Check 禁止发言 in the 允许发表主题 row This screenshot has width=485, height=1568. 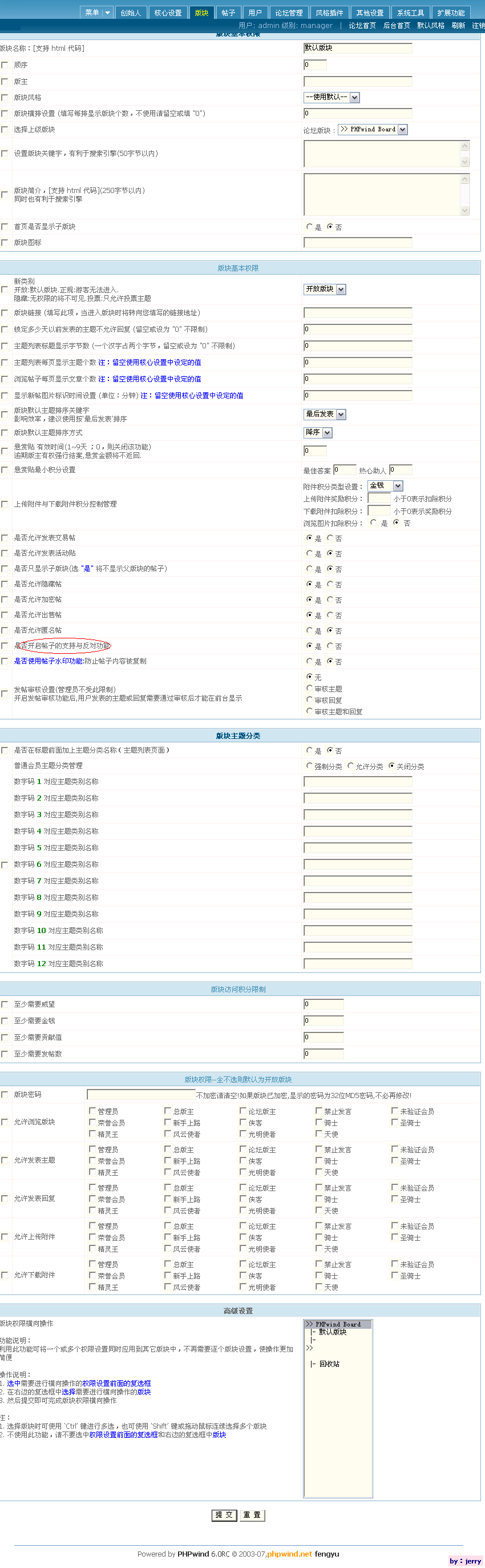click(x=319, y=1149)
